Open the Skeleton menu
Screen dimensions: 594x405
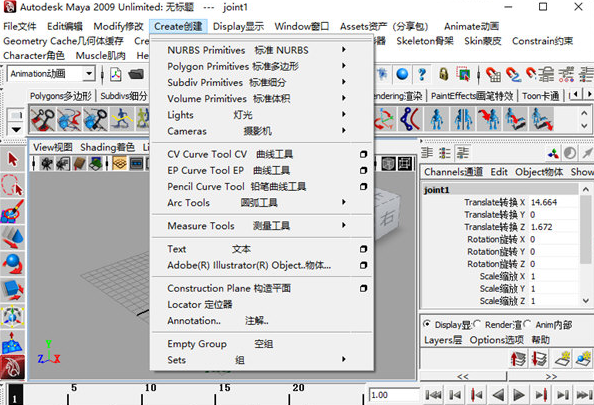tap(425, 41)
